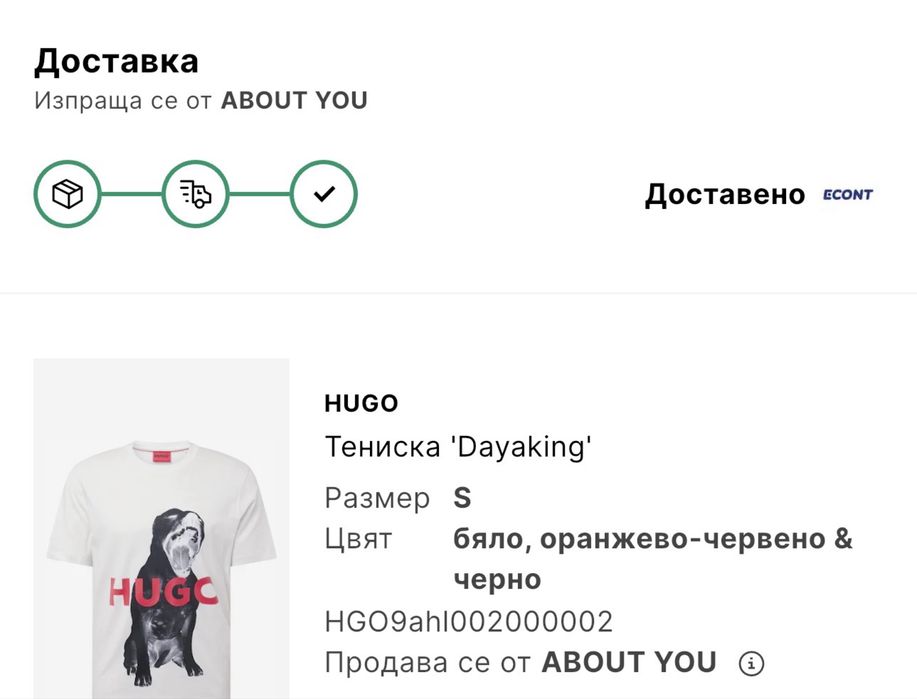917x699 pixels.
Task: Click the package box step icon
Action: (67, 194)
